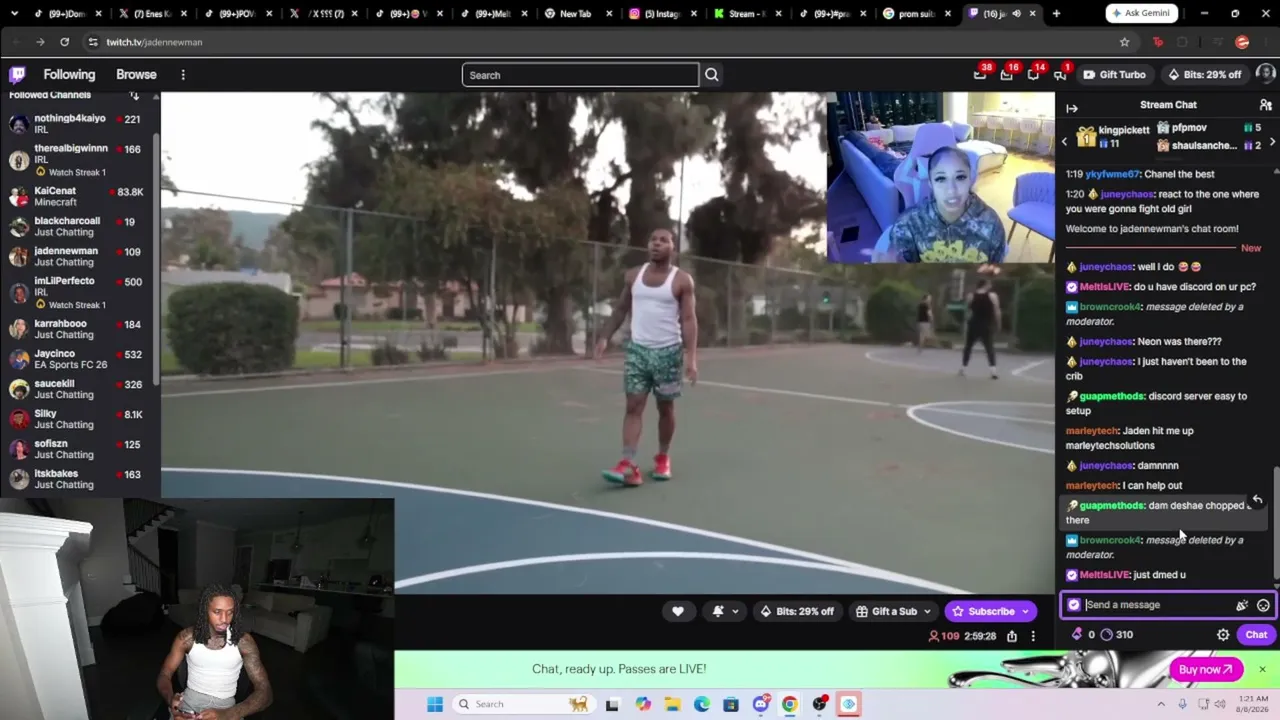
Task: Click Bits: 29% off below the stream
Action: 797,611
